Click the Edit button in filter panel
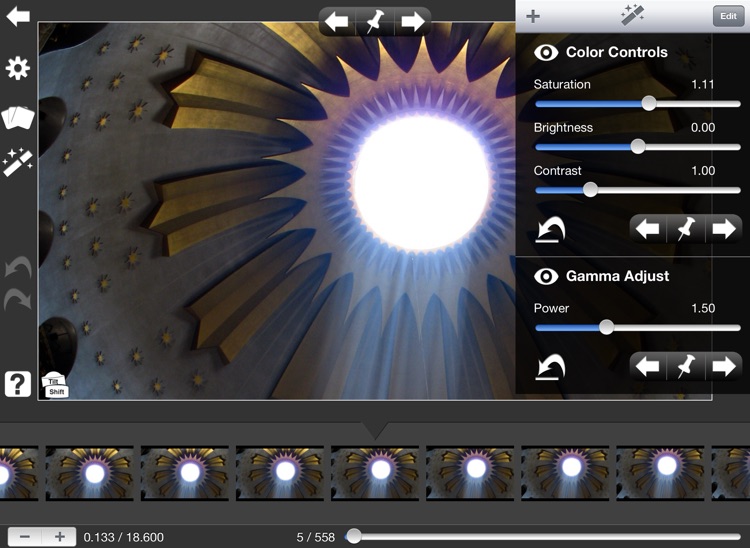 pos(728,16)
